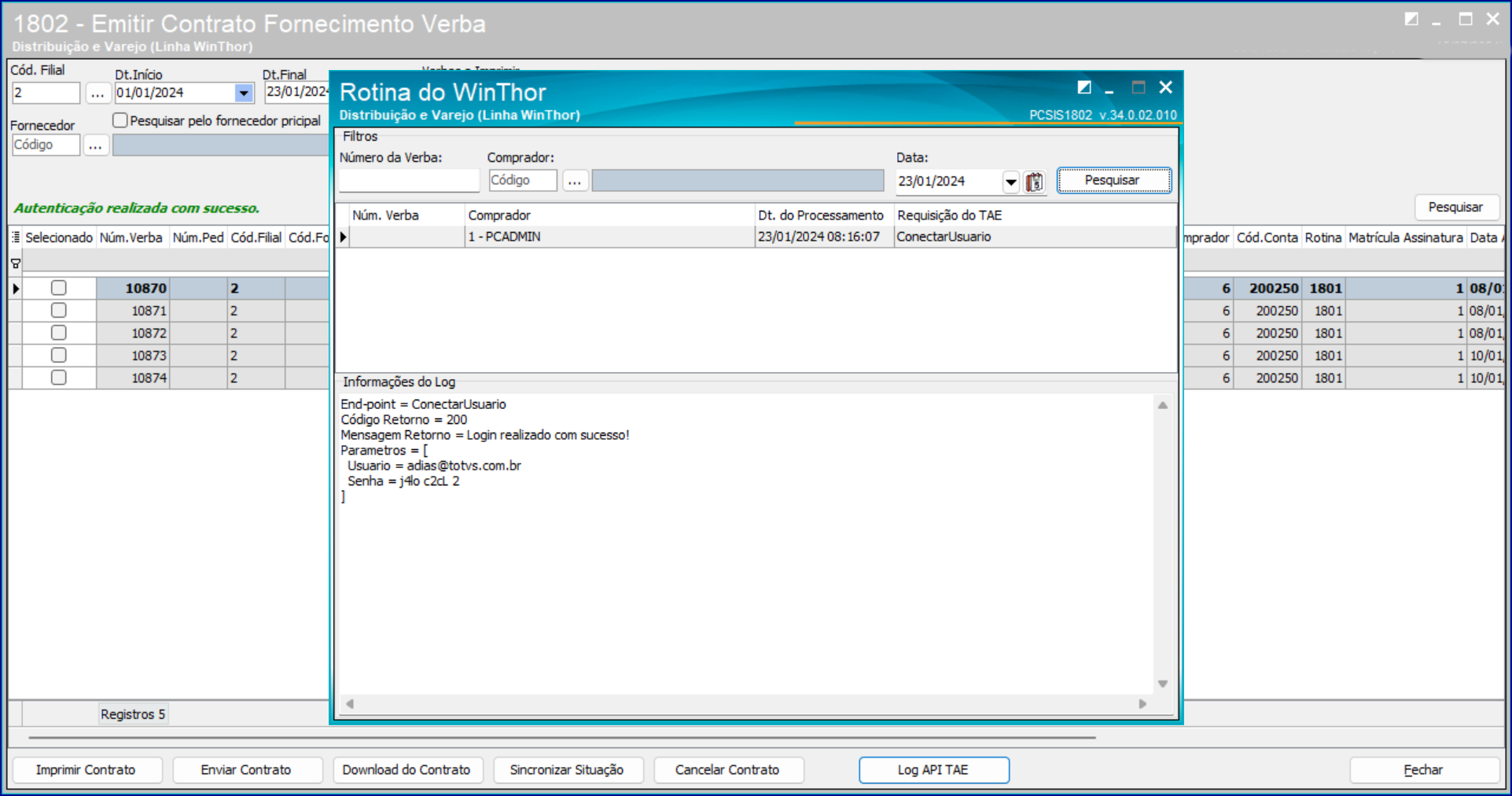Screen dimensions: 1512x796
Task: Click the Fornecedor Código input field
Action: coord(46,145)
